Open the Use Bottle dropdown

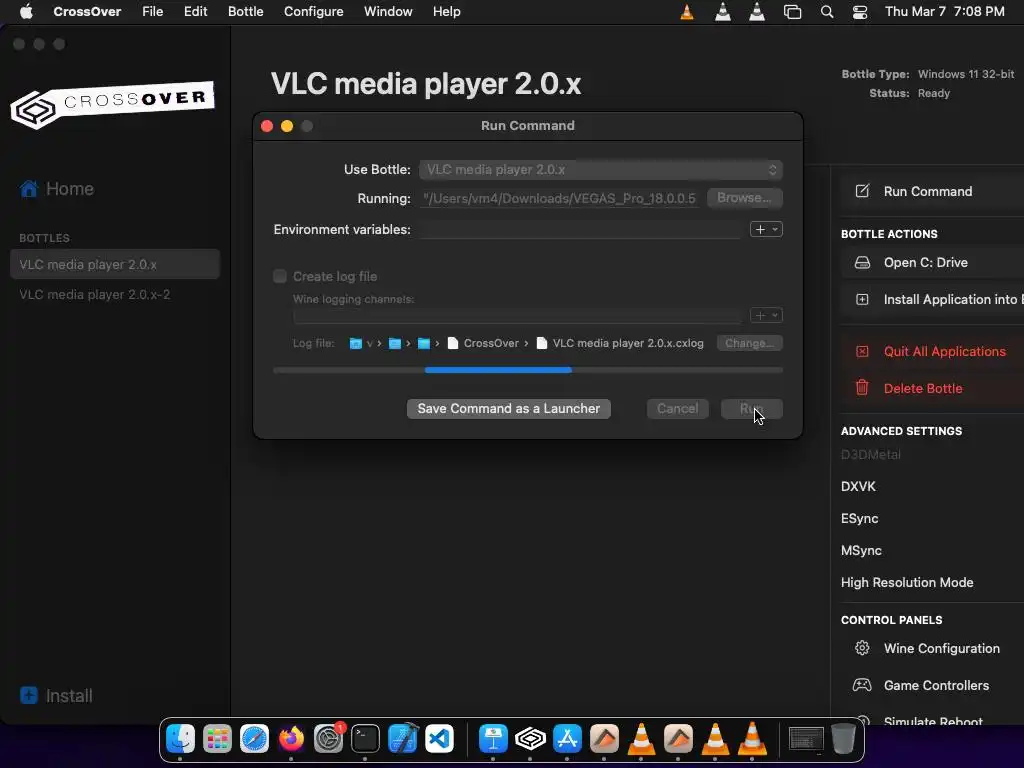click(601, 170)
